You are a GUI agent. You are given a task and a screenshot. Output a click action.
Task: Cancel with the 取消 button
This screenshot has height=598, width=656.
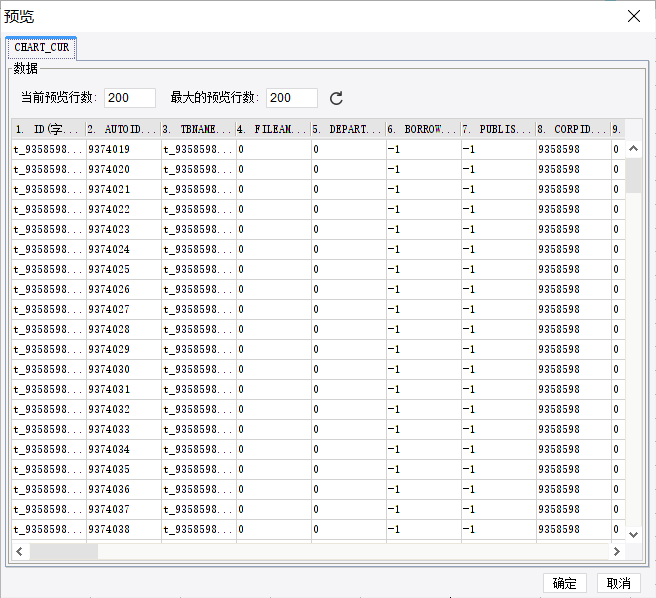click(618, 583)
